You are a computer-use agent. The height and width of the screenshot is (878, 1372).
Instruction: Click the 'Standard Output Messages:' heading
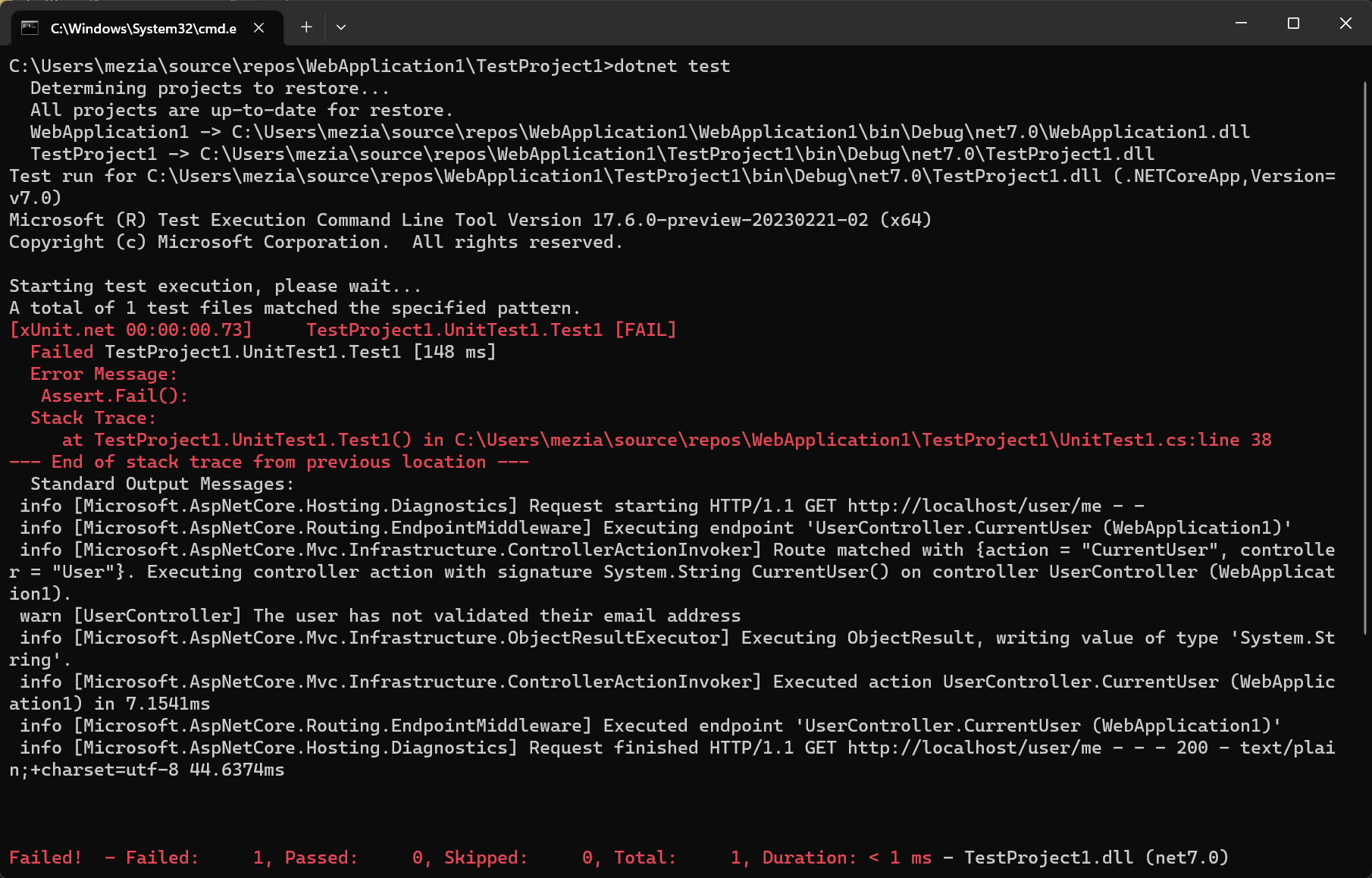pos(161,484)
